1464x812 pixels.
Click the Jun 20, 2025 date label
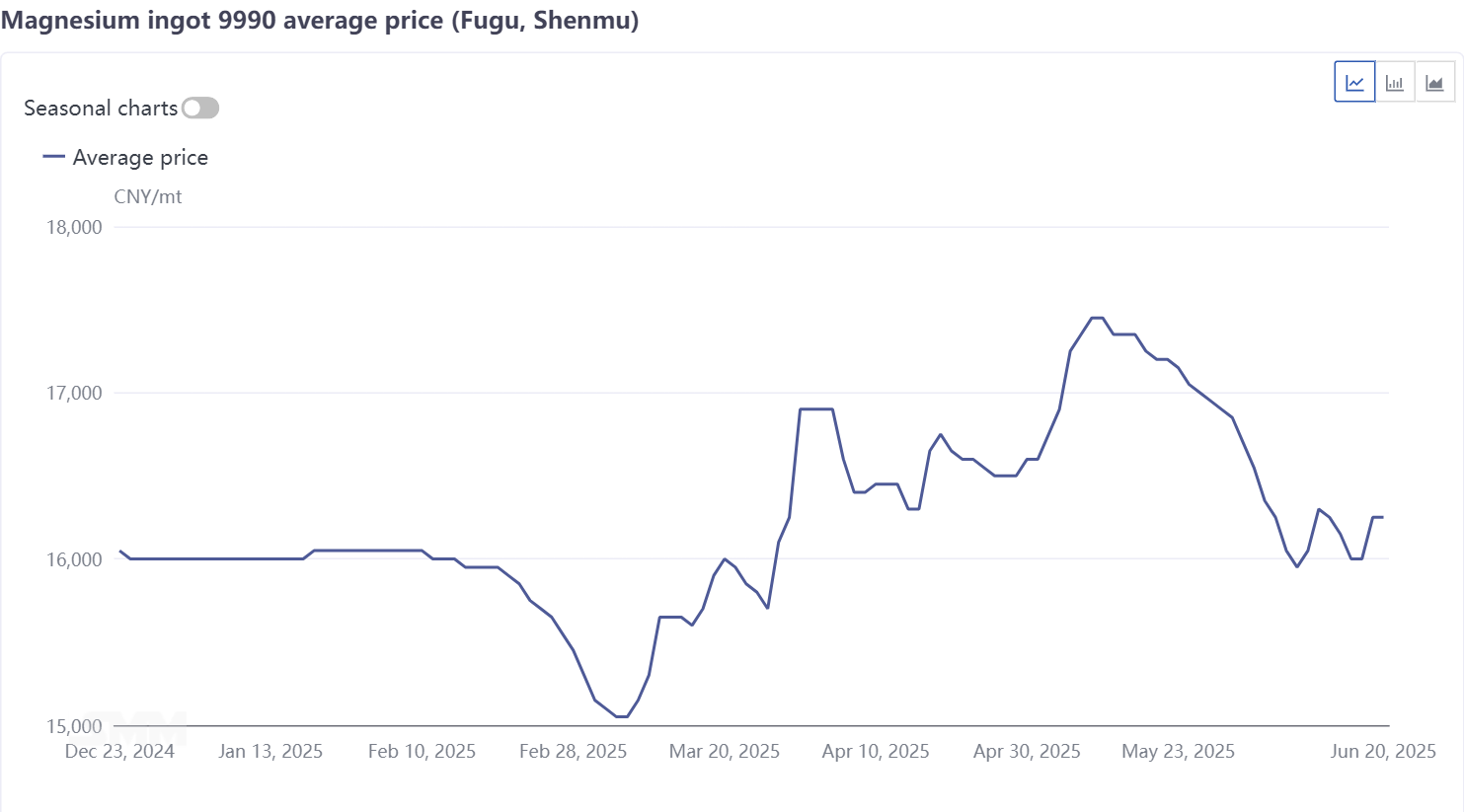[x=1383, y=751]
